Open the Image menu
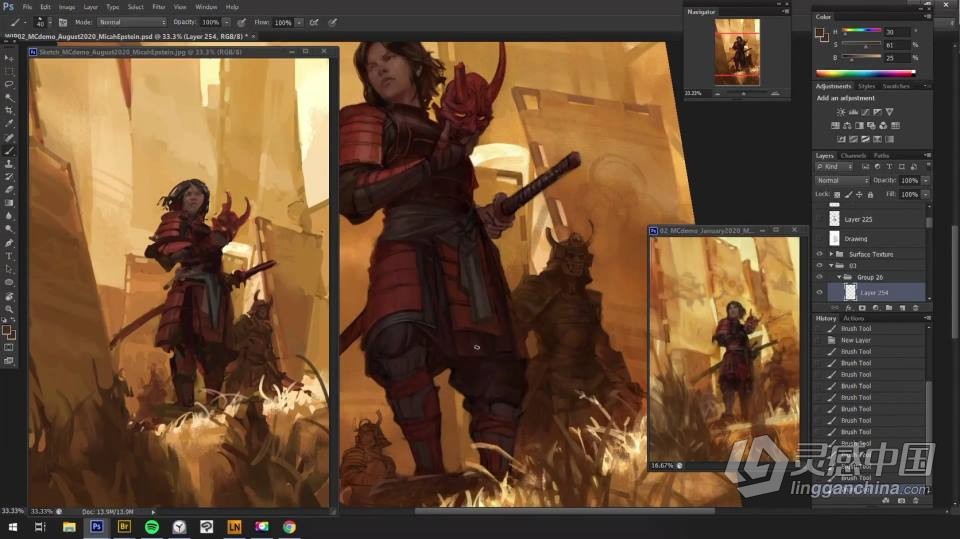This screenshot has width=960, height=539. [67, 7]
